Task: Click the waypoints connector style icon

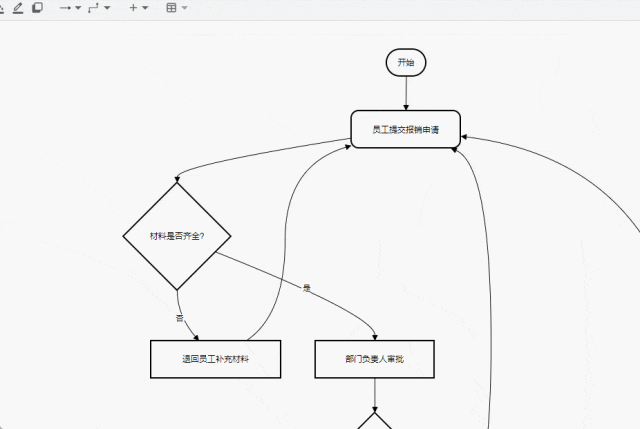Action: point(93,8)
